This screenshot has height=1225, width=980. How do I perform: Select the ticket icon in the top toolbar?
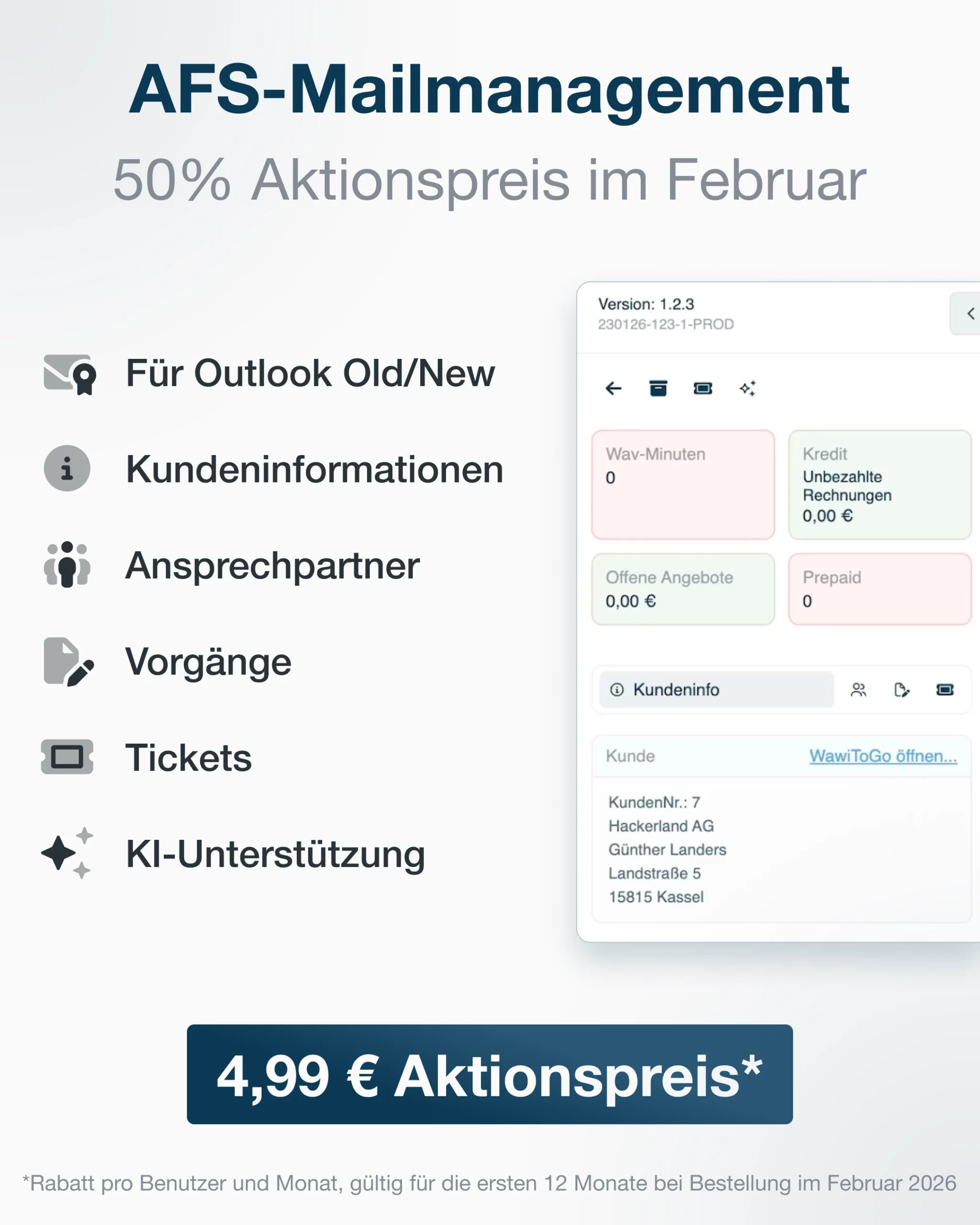(x=703, y=388)
